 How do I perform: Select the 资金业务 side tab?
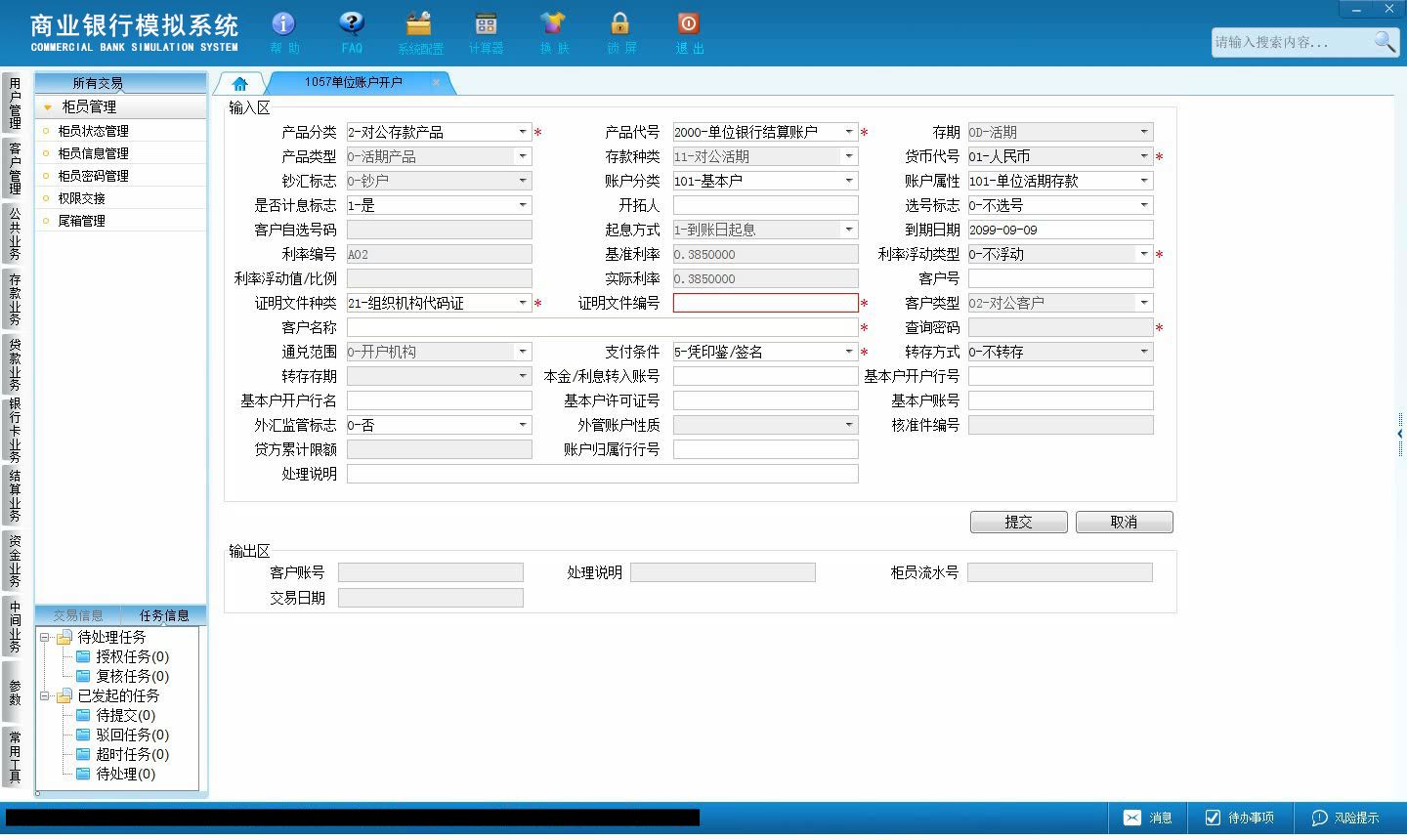pos(15,561)
